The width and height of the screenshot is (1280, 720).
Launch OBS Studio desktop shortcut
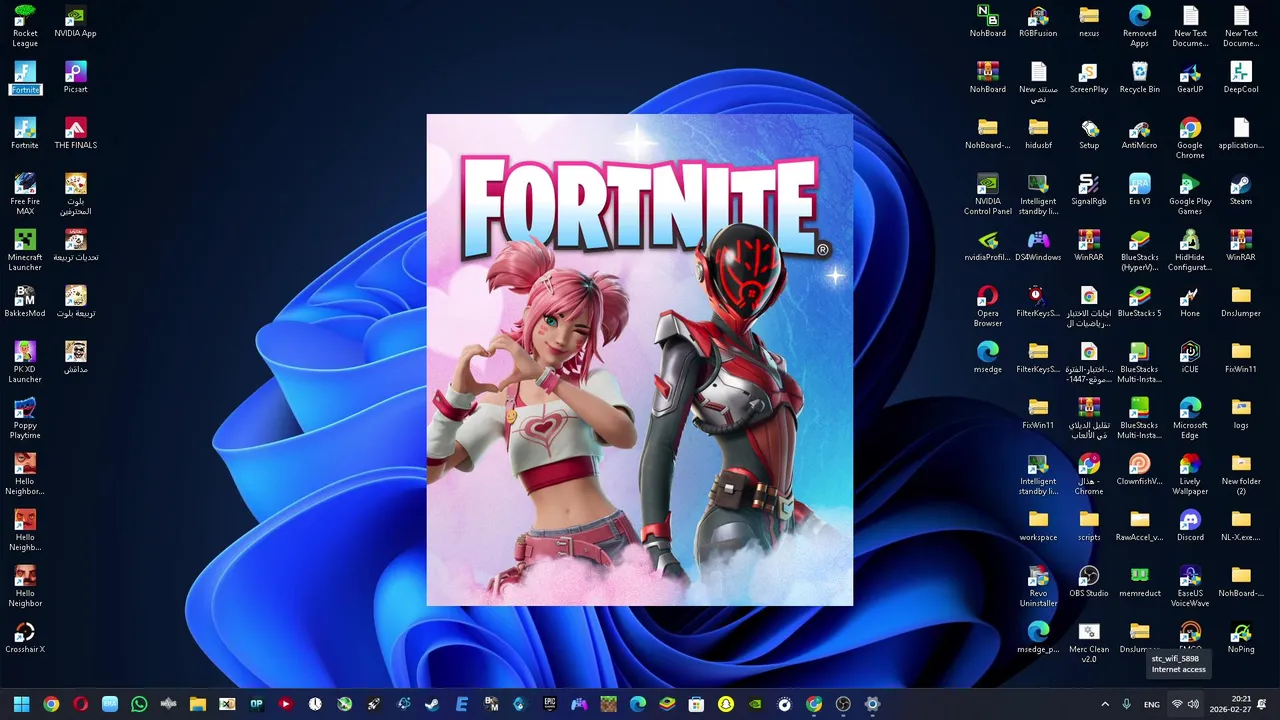tap(1089, 581)
